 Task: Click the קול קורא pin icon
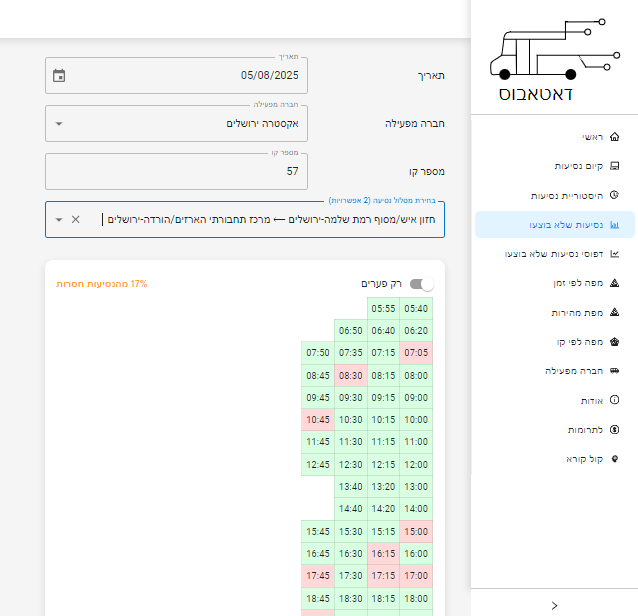pyautogui.click(x=614, y=459)
